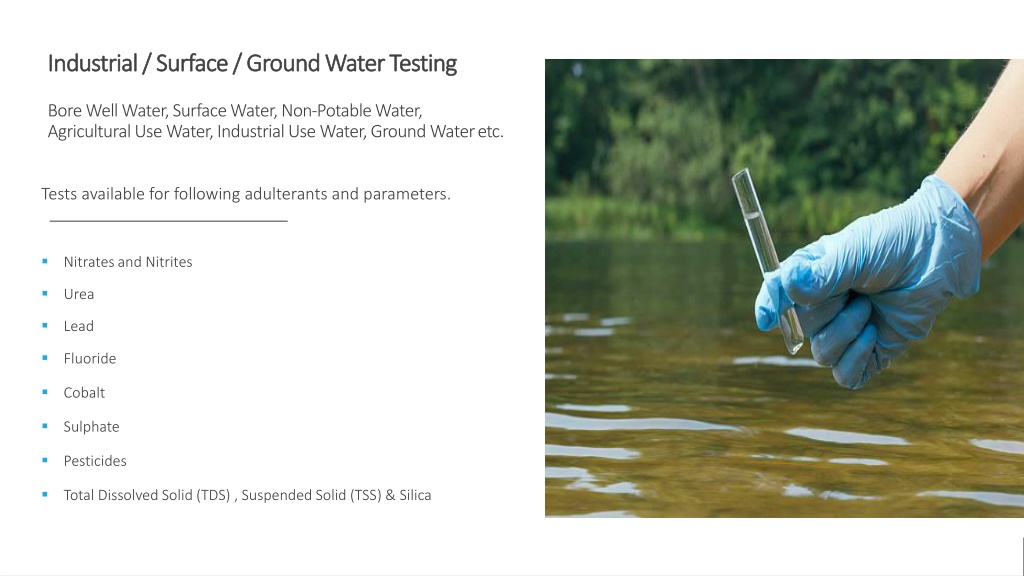This screenshot has height=576, width=1024.
Task: Click the blue bullet beside Sulphate
Action: click(45, 426)
